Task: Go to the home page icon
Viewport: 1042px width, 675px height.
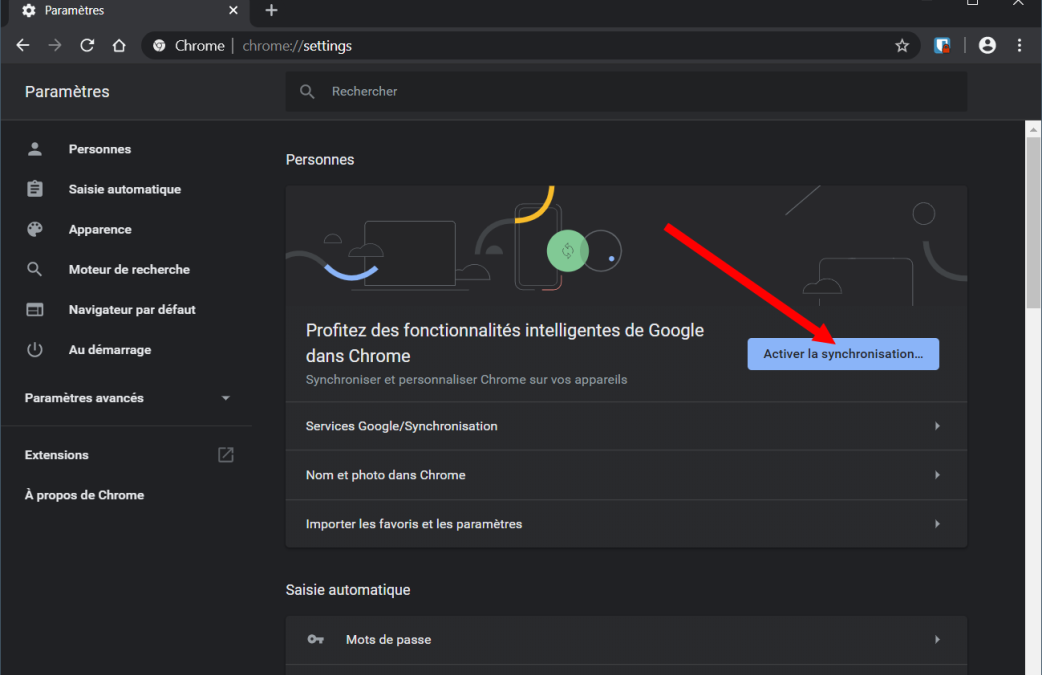Action: [x=119, y=46]
